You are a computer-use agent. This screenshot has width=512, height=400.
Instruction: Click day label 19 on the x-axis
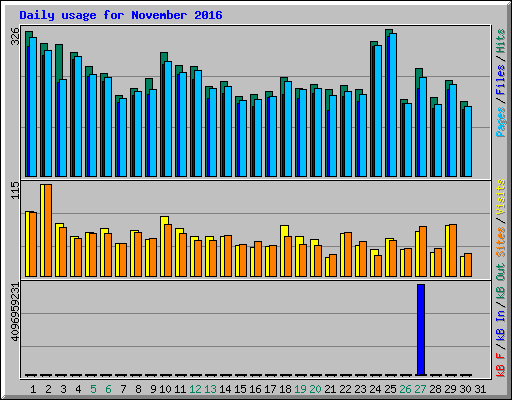click(300, 389)
